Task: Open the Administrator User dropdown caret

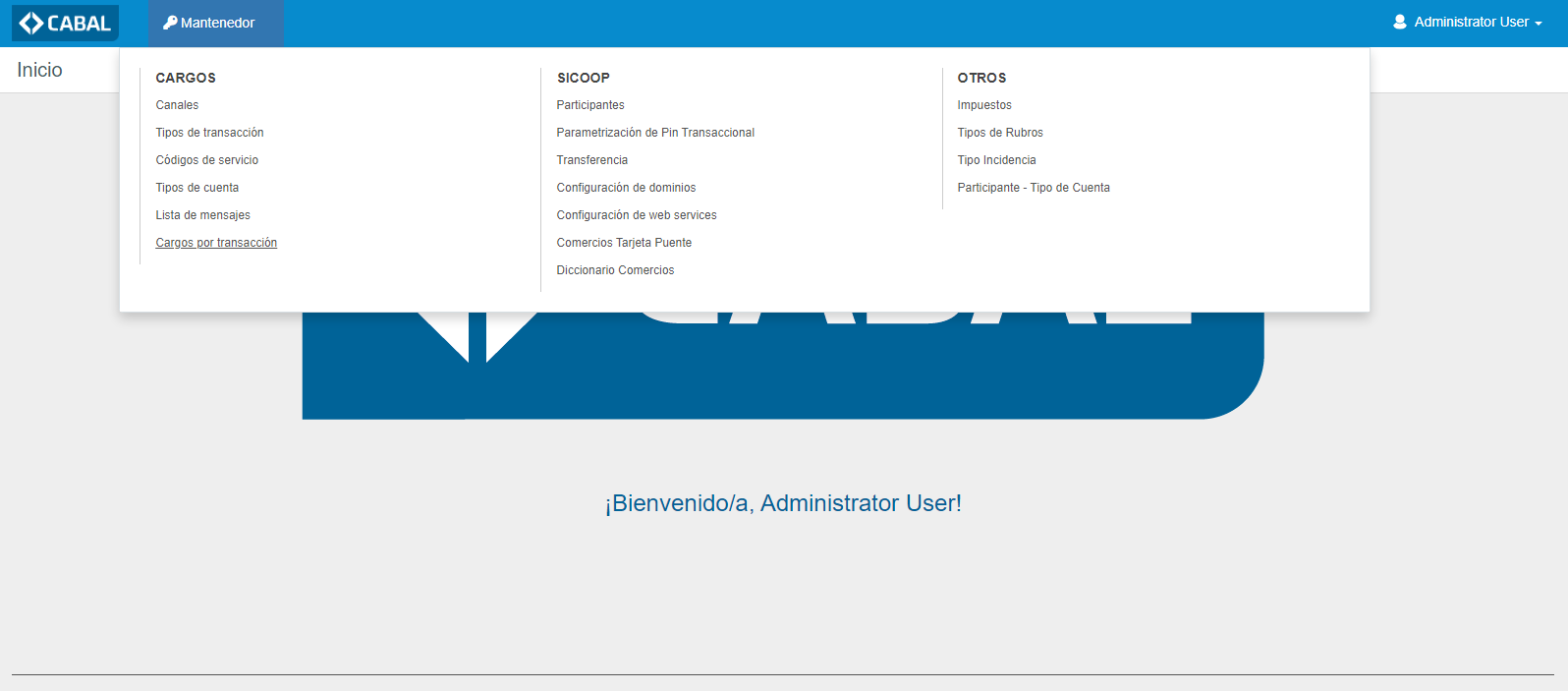Action: pos(1539,24)
